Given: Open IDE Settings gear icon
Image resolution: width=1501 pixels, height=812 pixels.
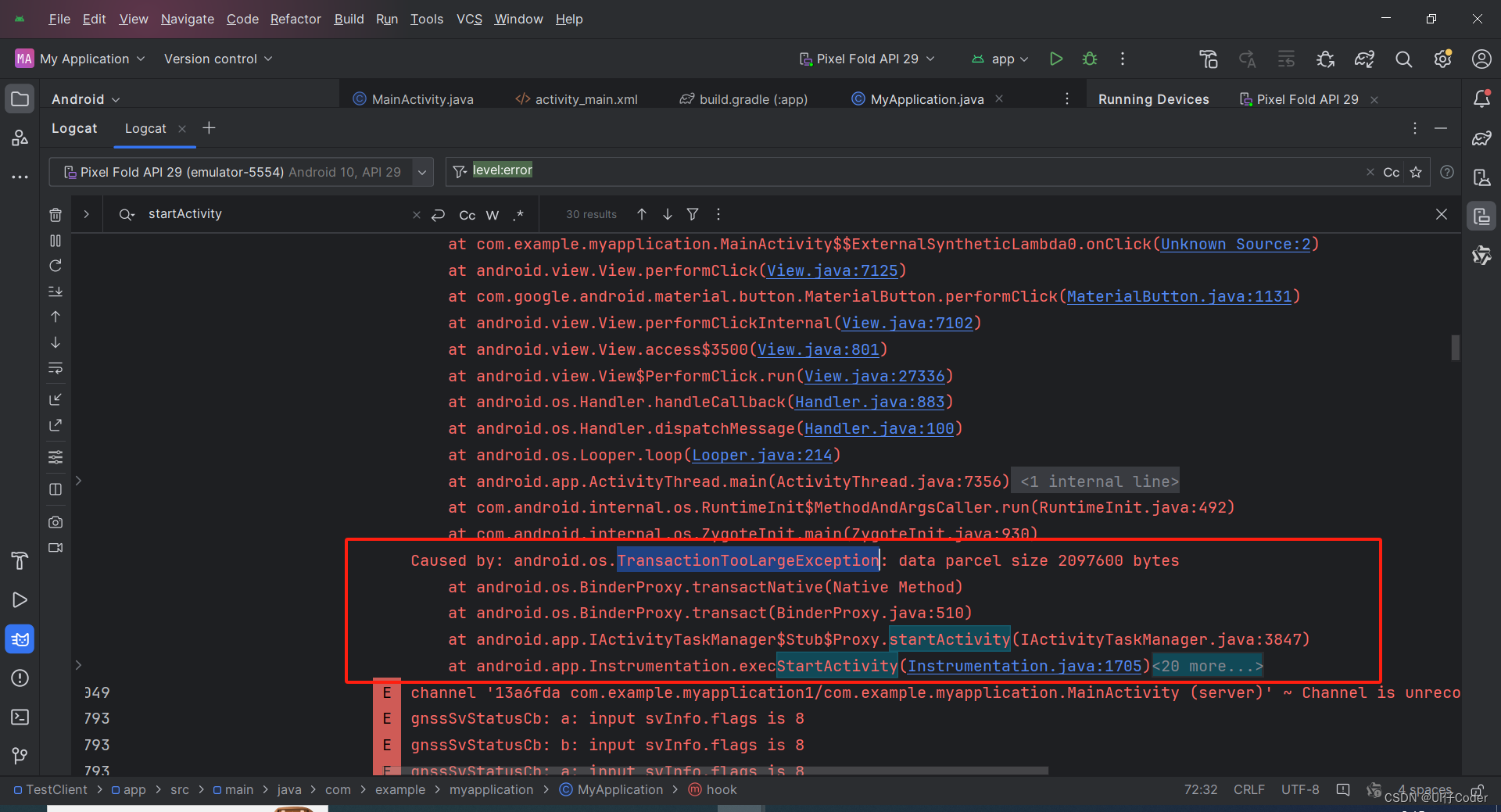Looking at the screenshot, I should 1442,59.
